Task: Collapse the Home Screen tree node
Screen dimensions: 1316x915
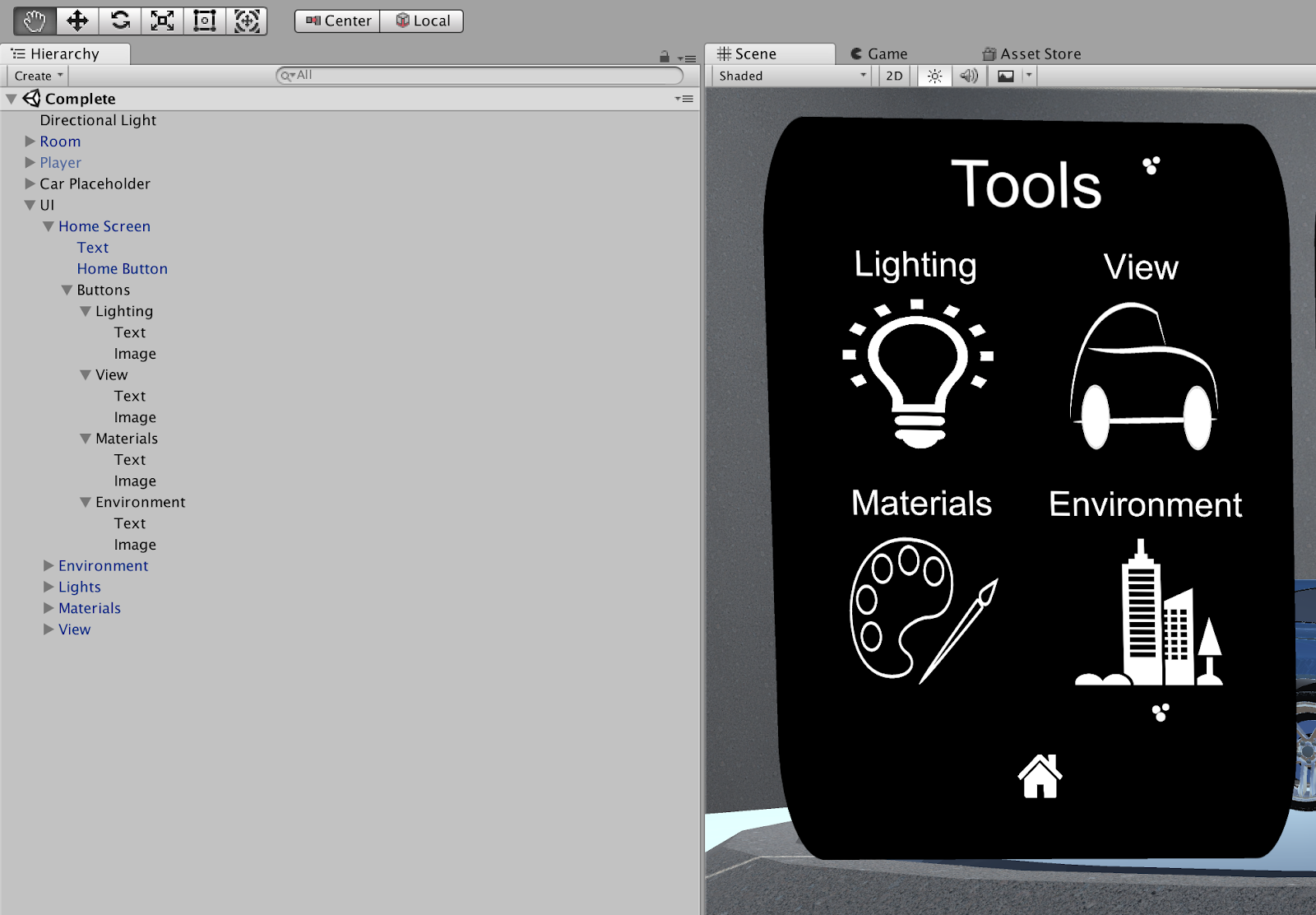Action: click(x=49, y=226)
